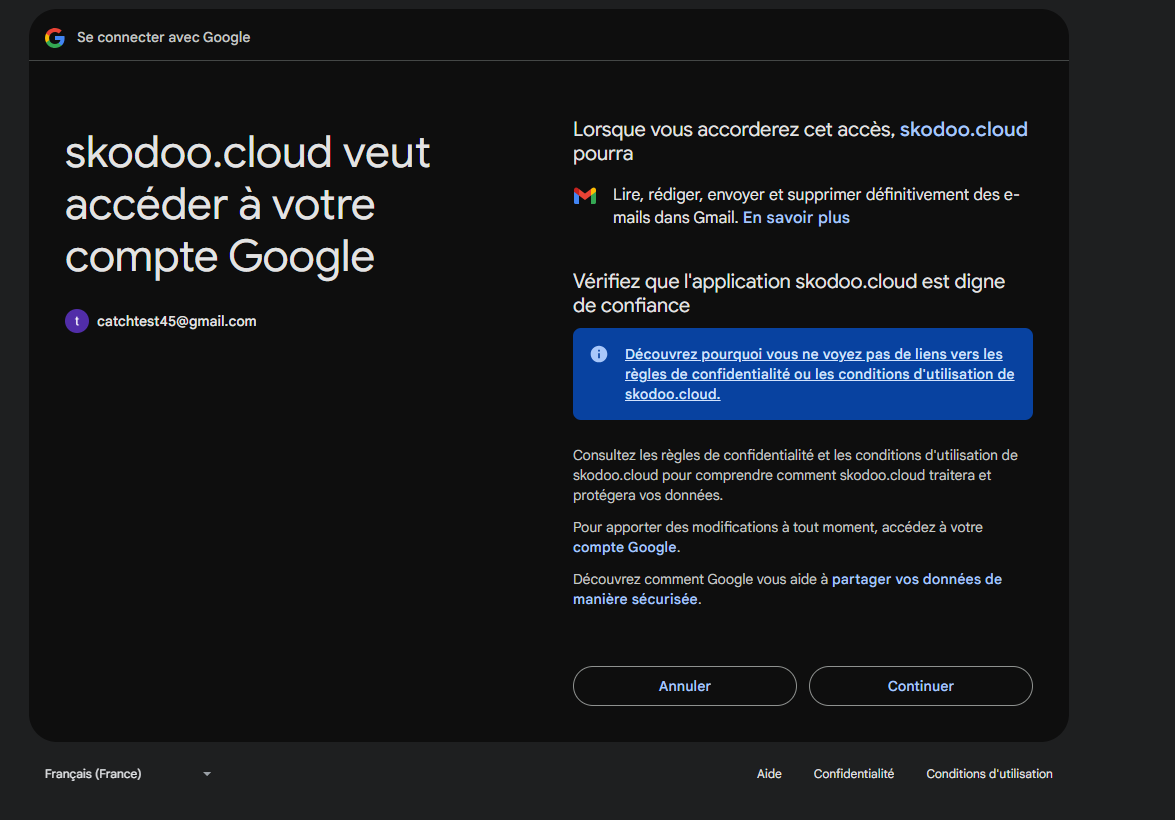The width and height of the screenshot is (1175, 820).
Task: Click the Annuler button
Action: 684,686
